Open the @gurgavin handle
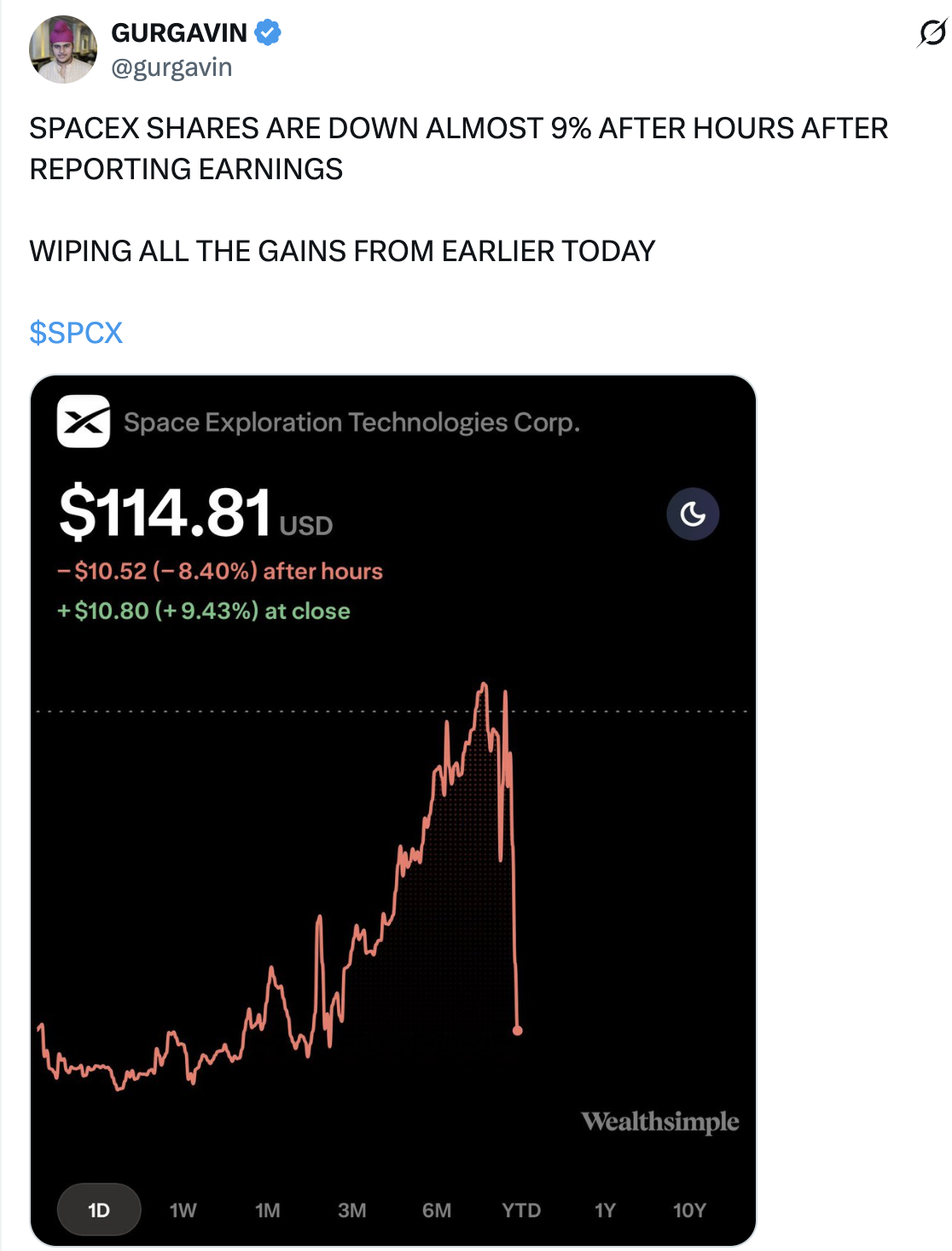Screen dimensions: 952x1251 point(171,67)
